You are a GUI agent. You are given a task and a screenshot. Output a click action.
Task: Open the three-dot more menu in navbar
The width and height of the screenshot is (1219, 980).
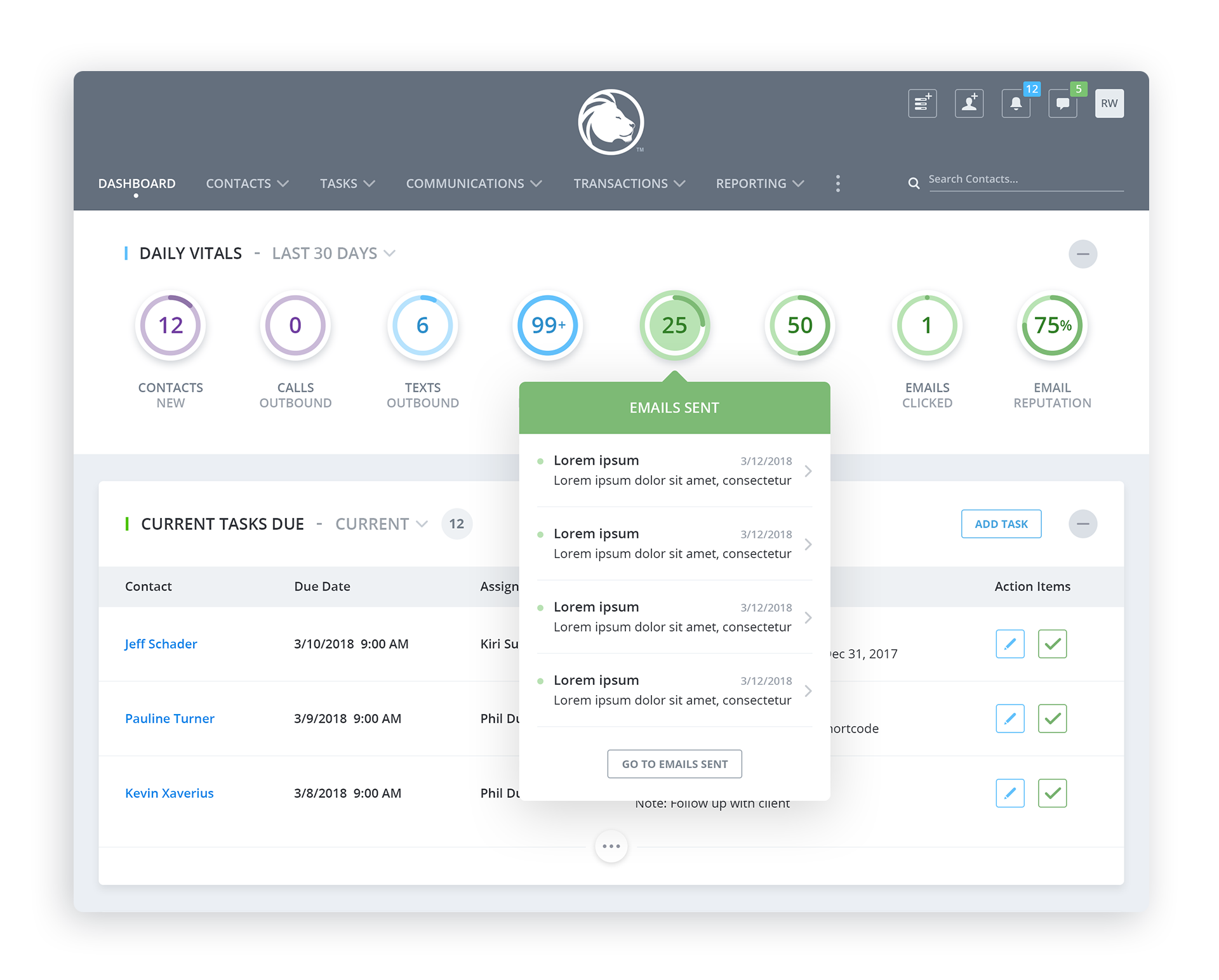point(838,183)
